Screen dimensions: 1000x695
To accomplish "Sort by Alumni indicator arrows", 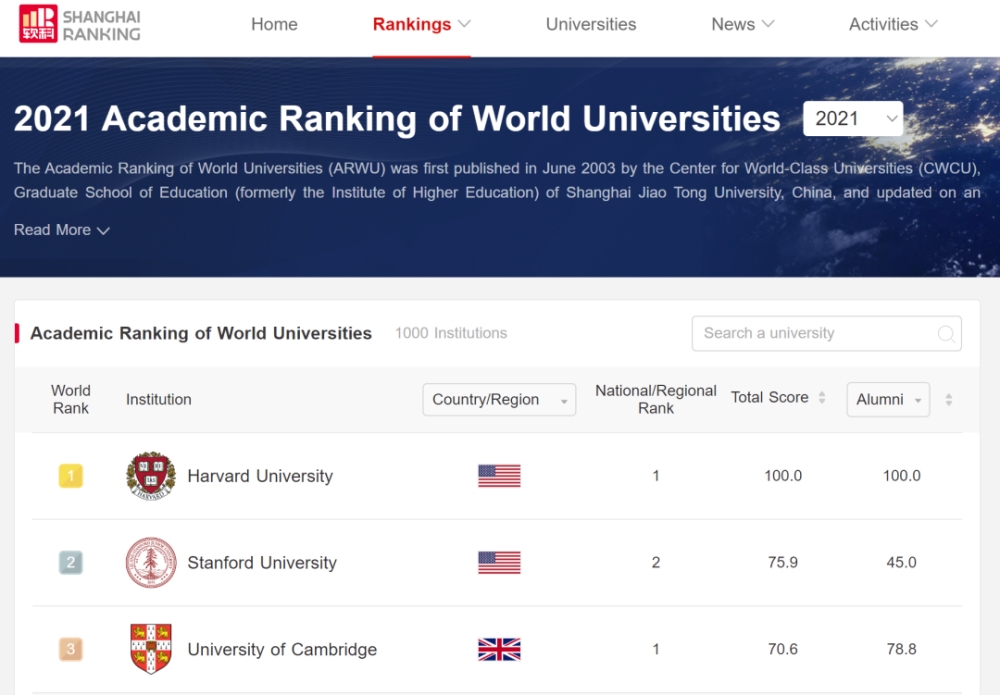I will pyautogui.click(x=949, y=400).
